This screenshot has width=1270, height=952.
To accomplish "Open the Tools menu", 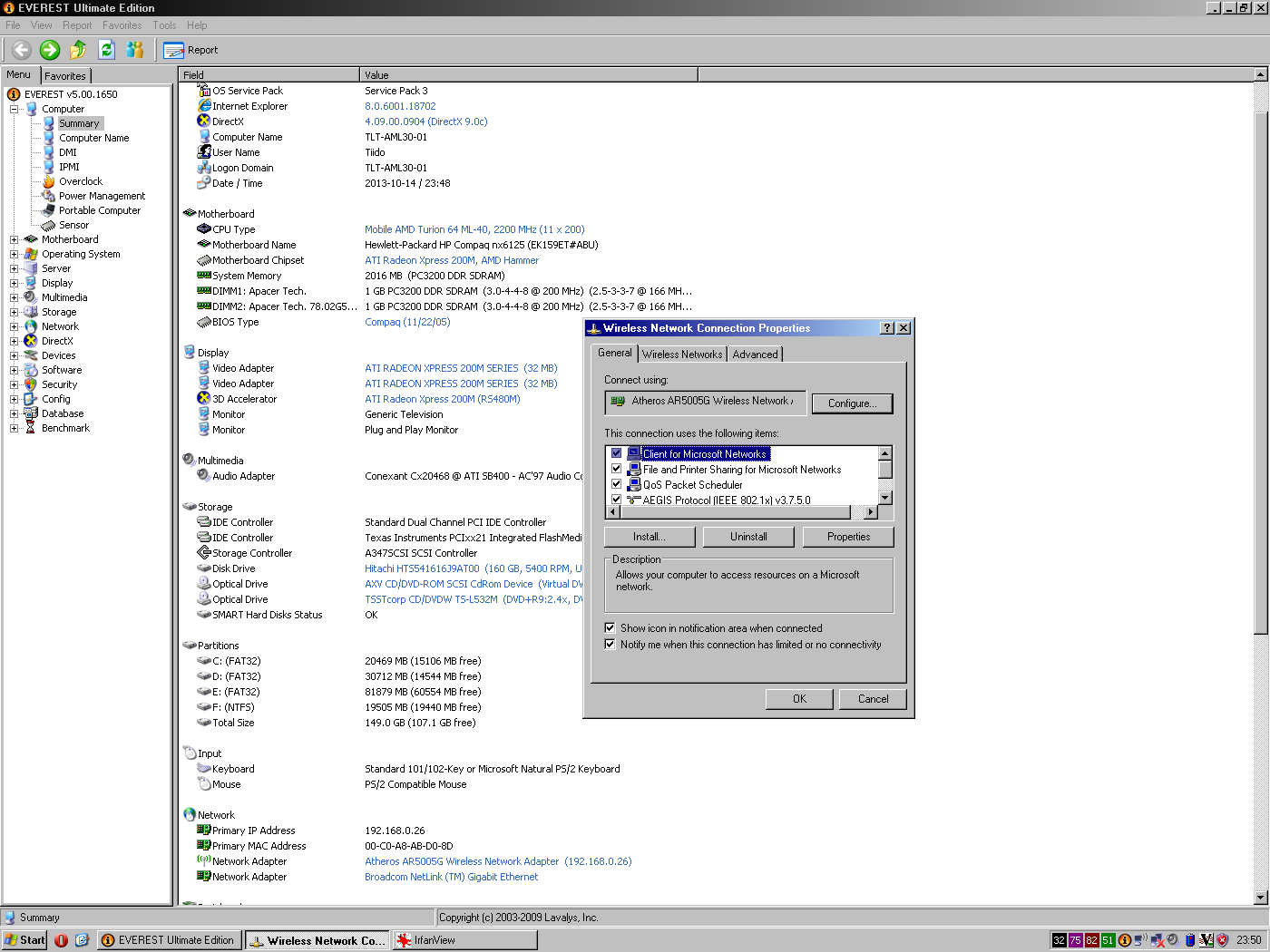I will coord(164,25).
